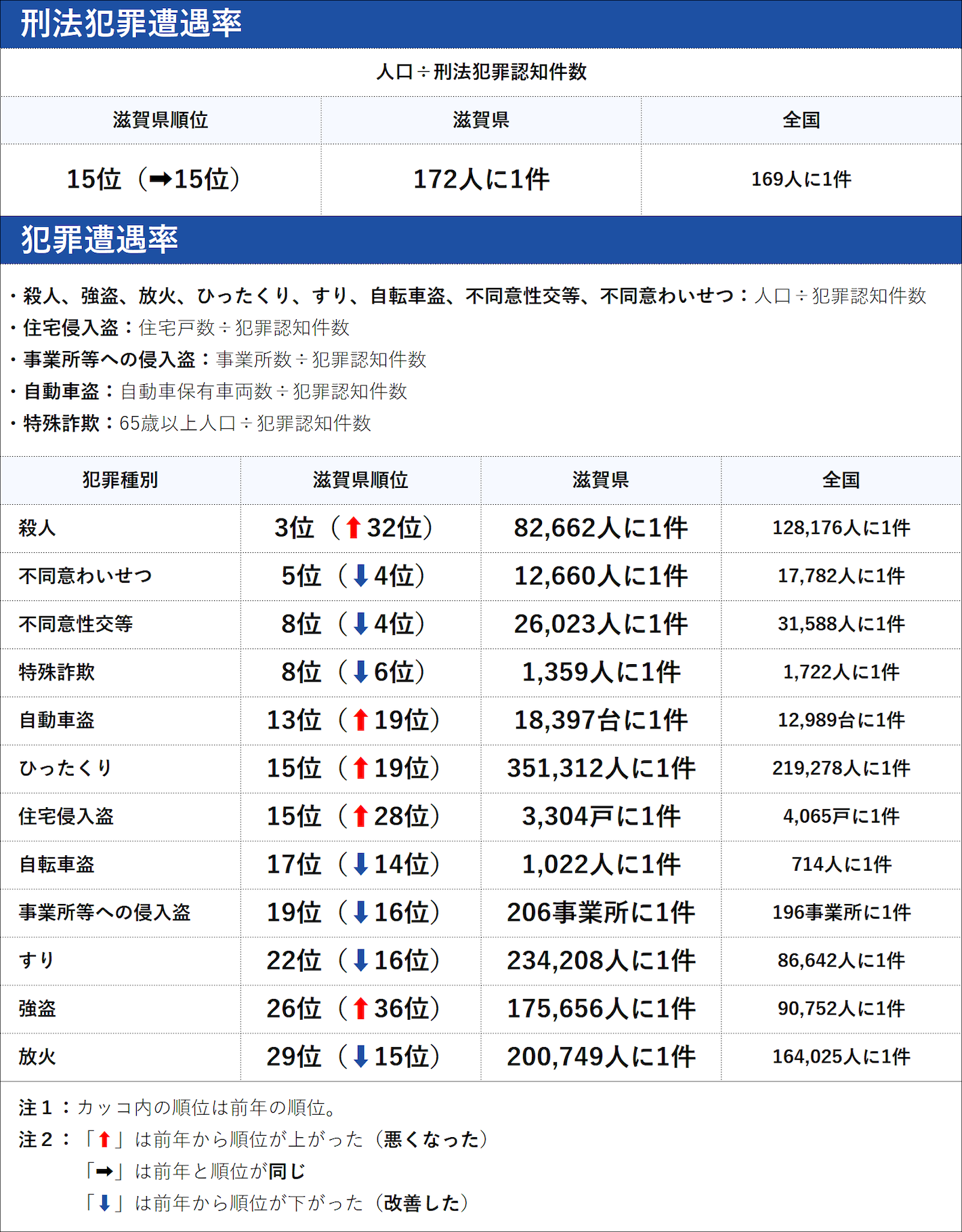Click 注1 note about previous year rank
The width and height of the screenshot is (962, 1232).
click(x=178, y=1108)
